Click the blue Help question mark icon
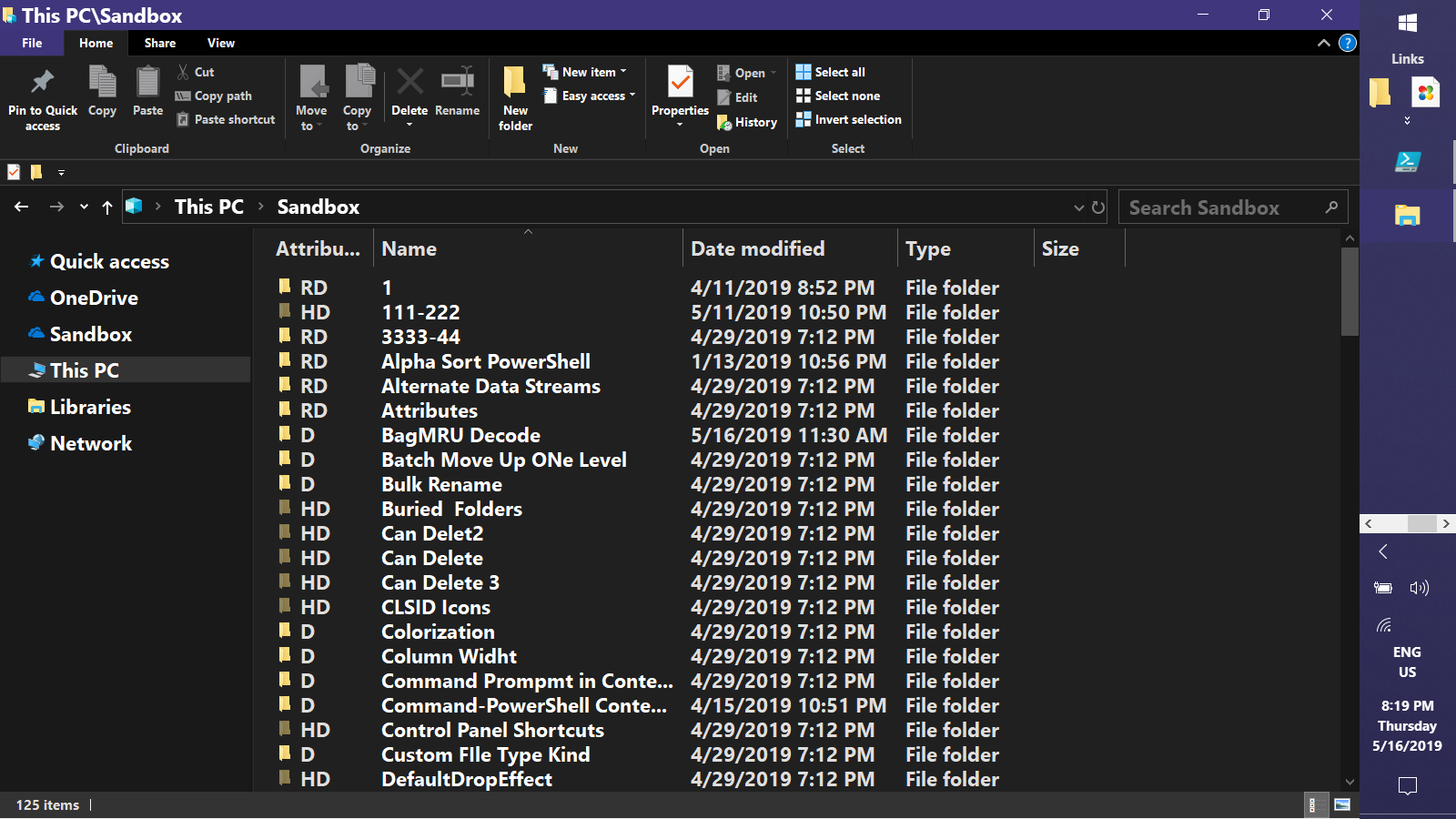The image size is (1456, 819). click(x=1348, y=43)
